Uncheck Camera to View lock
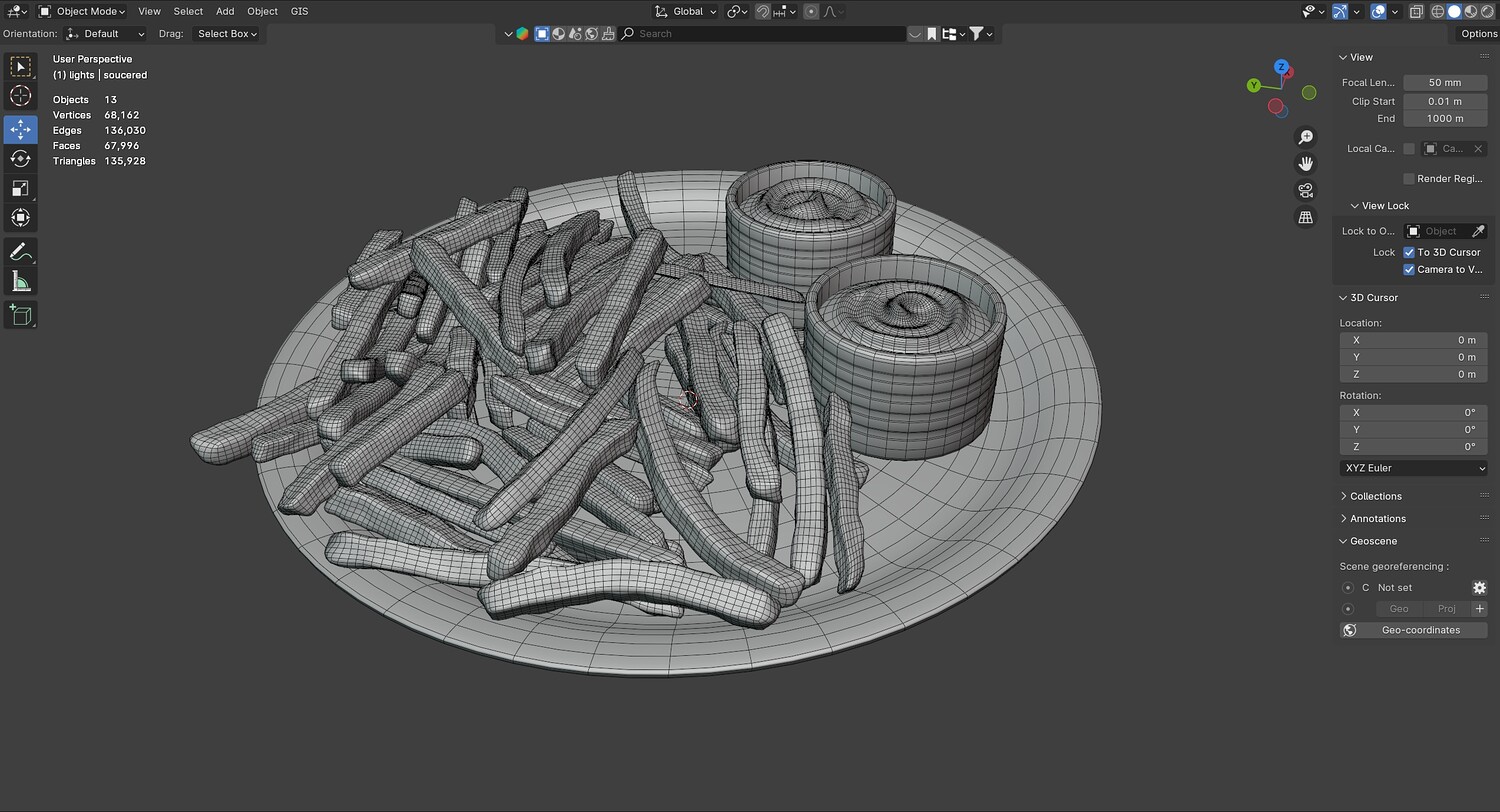This screenshot has width=1500, height=812. coord(1409,269)
